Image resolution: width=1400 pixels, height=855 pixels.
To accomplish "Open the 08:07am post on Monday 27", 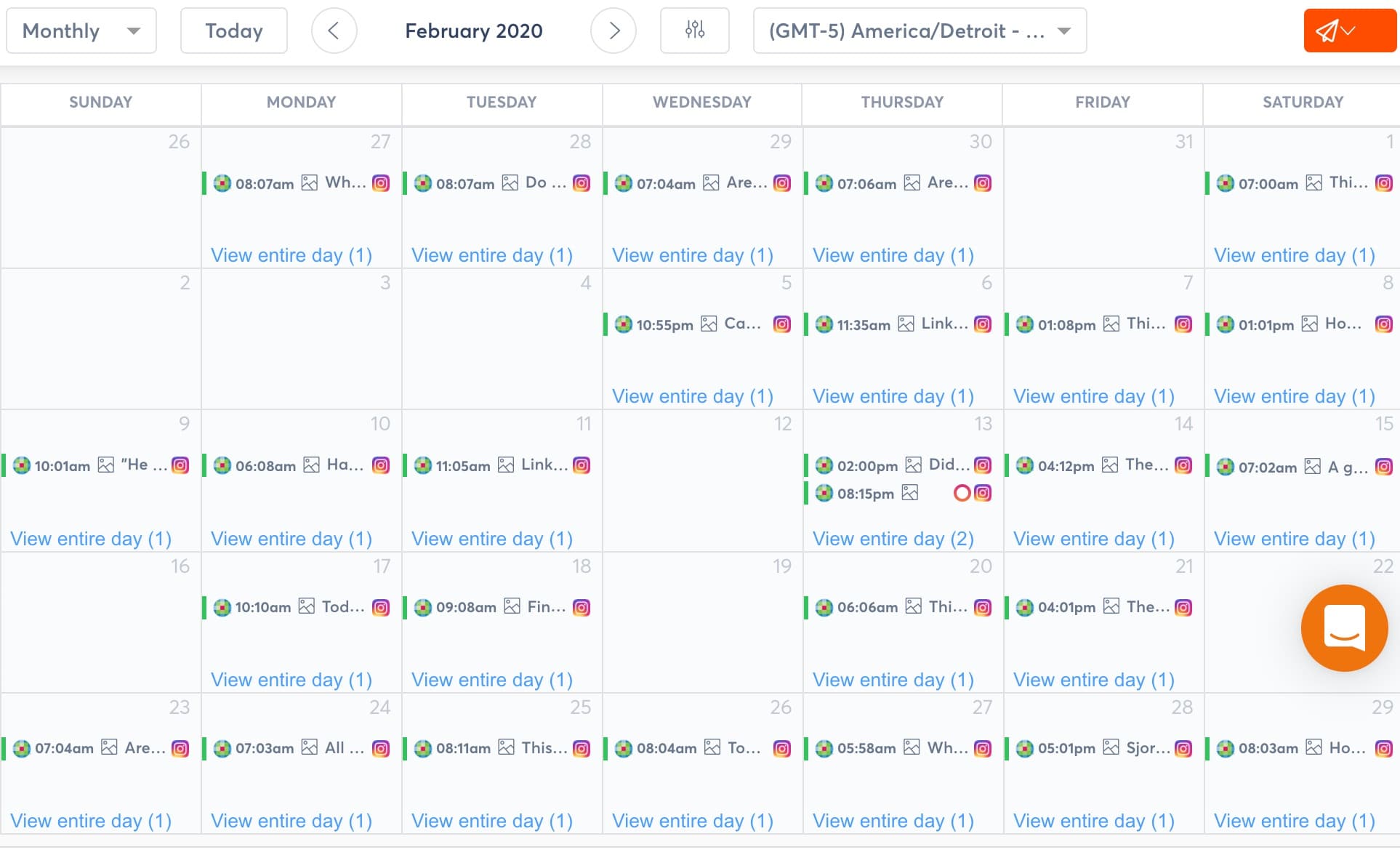I will (297, 183).
